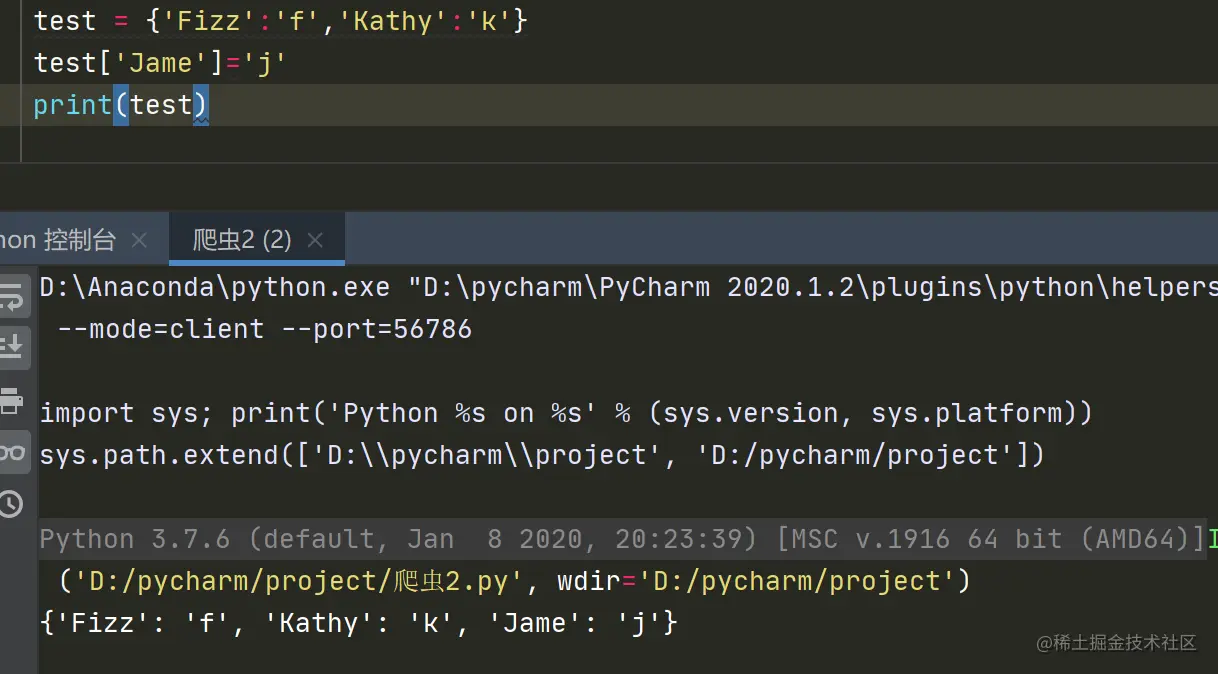Click the 'Fizz' key in editor code
1218x674 pixels.
coord(212,21)
